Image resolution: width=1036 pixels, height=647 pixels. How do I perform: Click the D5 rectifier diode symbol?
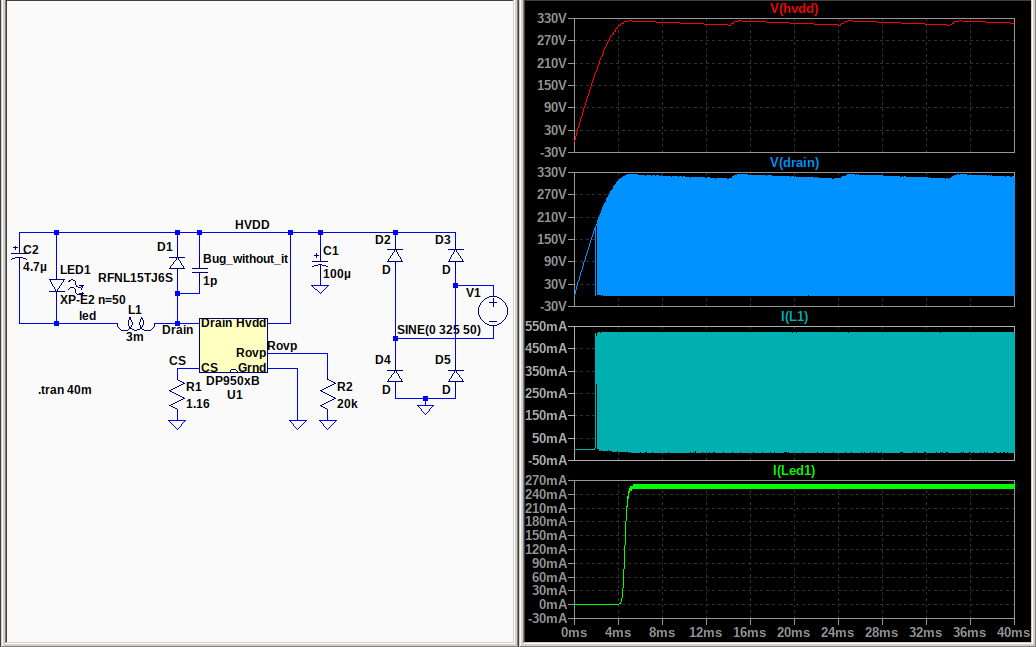click(455, 376)
